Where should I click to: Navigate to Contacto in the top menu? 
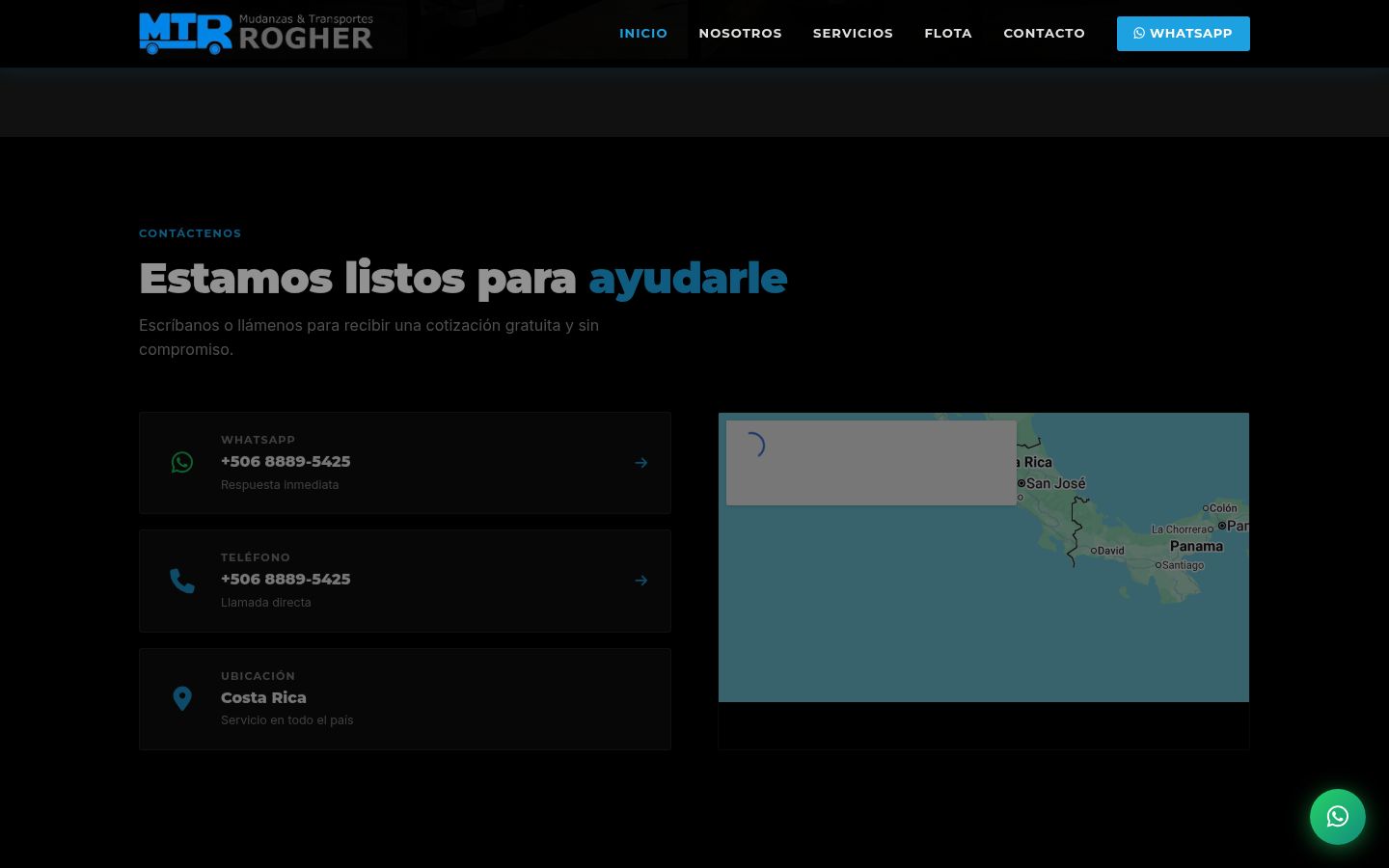[x=1044, y=33]
